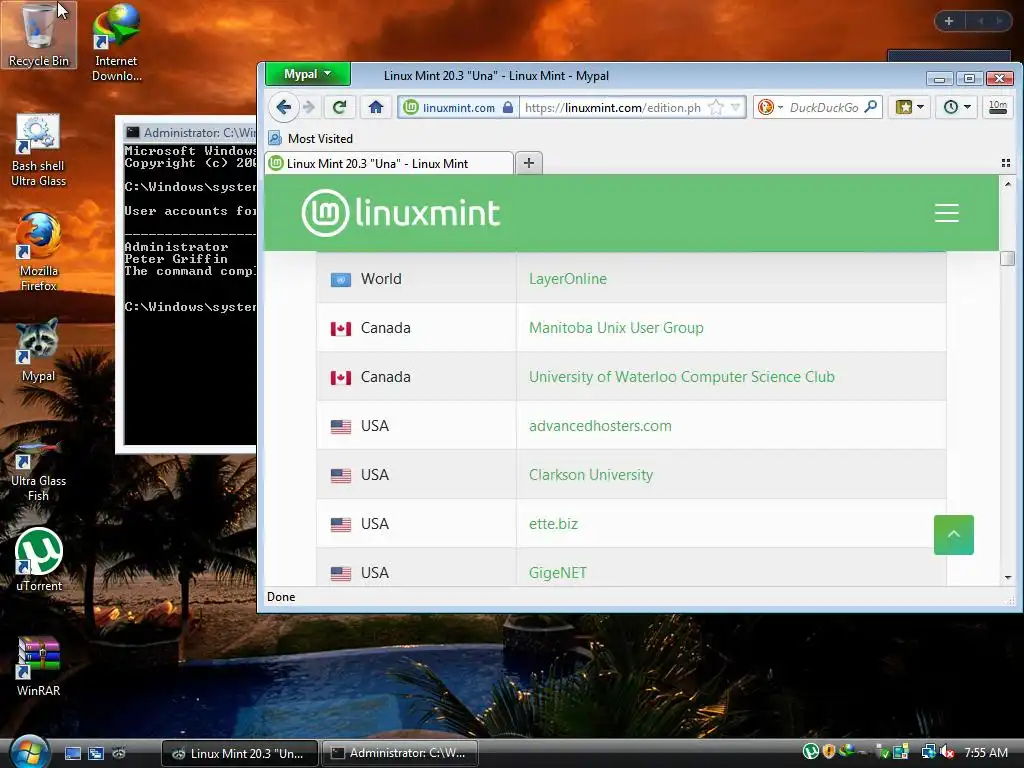Image resolution: width=1024 pixels, height=768 pixels.
Task: Open the history clock dropdown
Action: click(x=957, y=107)
